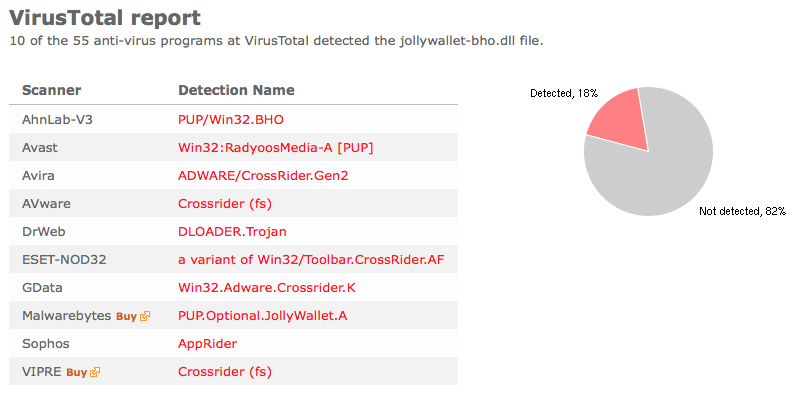Open the Malwarebytes Buy link
Viewport: 794px width, 395px height.
point(127,317)
